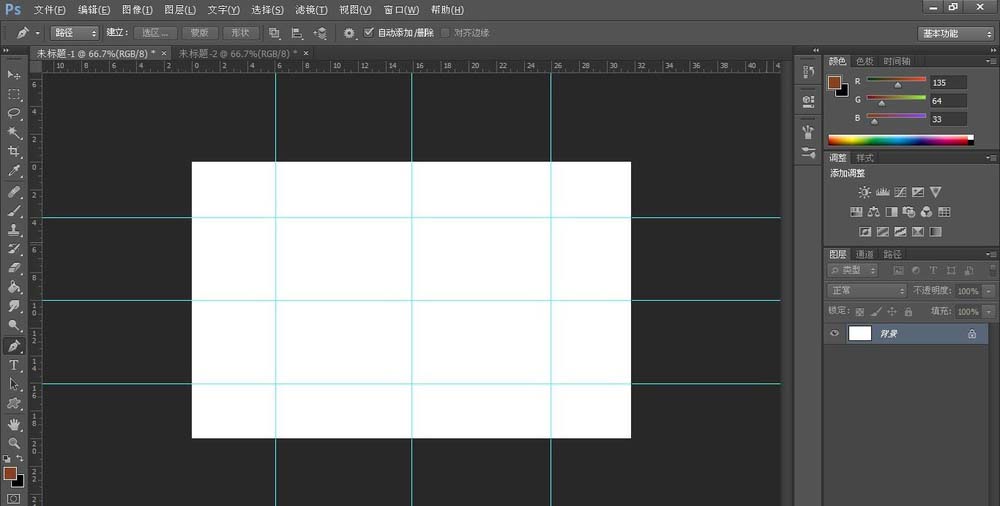Select the Zoom magnifier tool

pyautogui.click(x=14, y=442)
